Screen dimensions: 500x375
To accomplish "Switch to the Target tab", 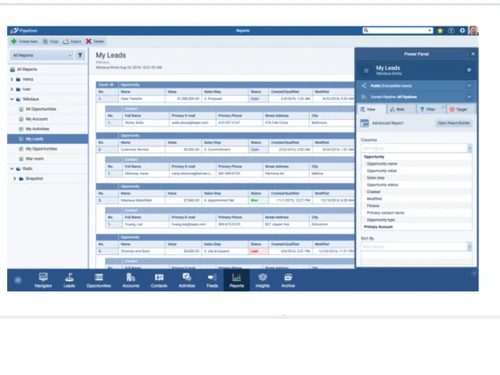I will [x=461, y=109].
